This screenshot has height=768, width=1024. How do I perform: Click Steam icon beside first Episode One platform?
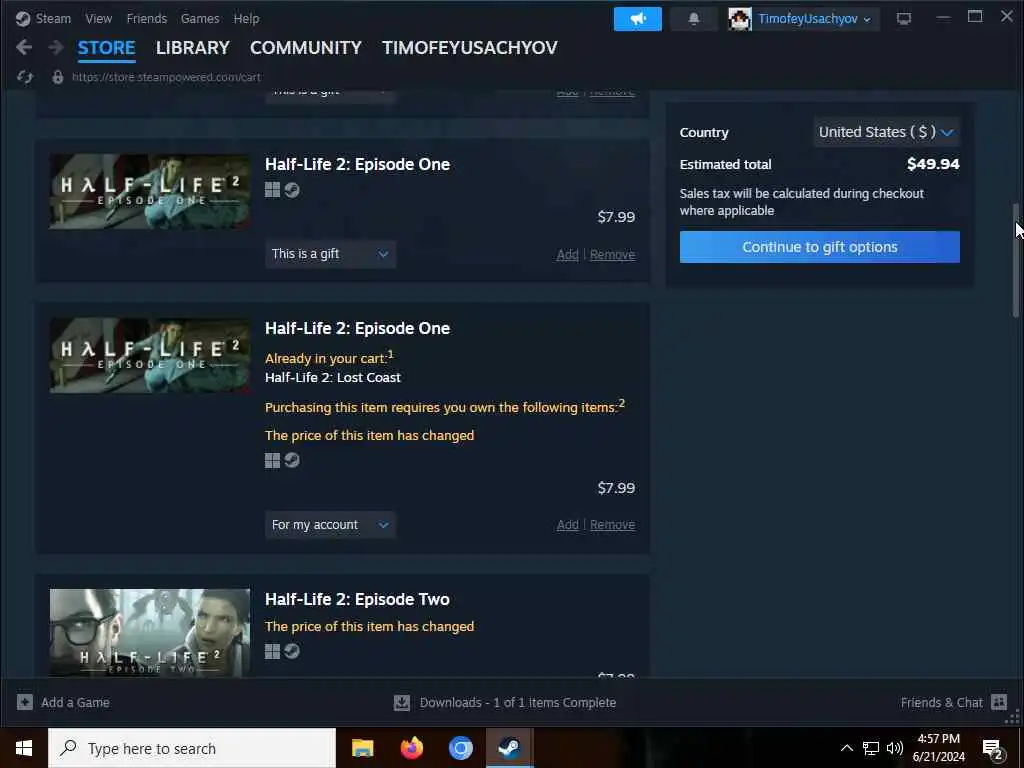click(292, 190)
